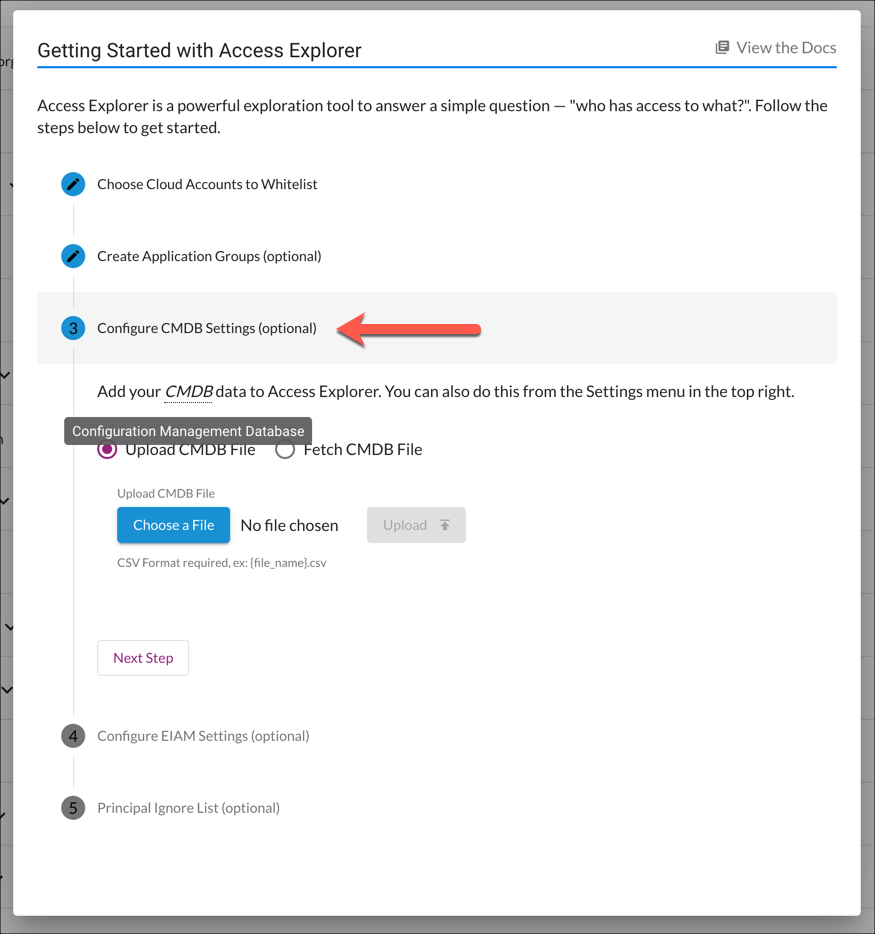Click the Next Step button
The image size is (875, 934).
pos(143,658)
